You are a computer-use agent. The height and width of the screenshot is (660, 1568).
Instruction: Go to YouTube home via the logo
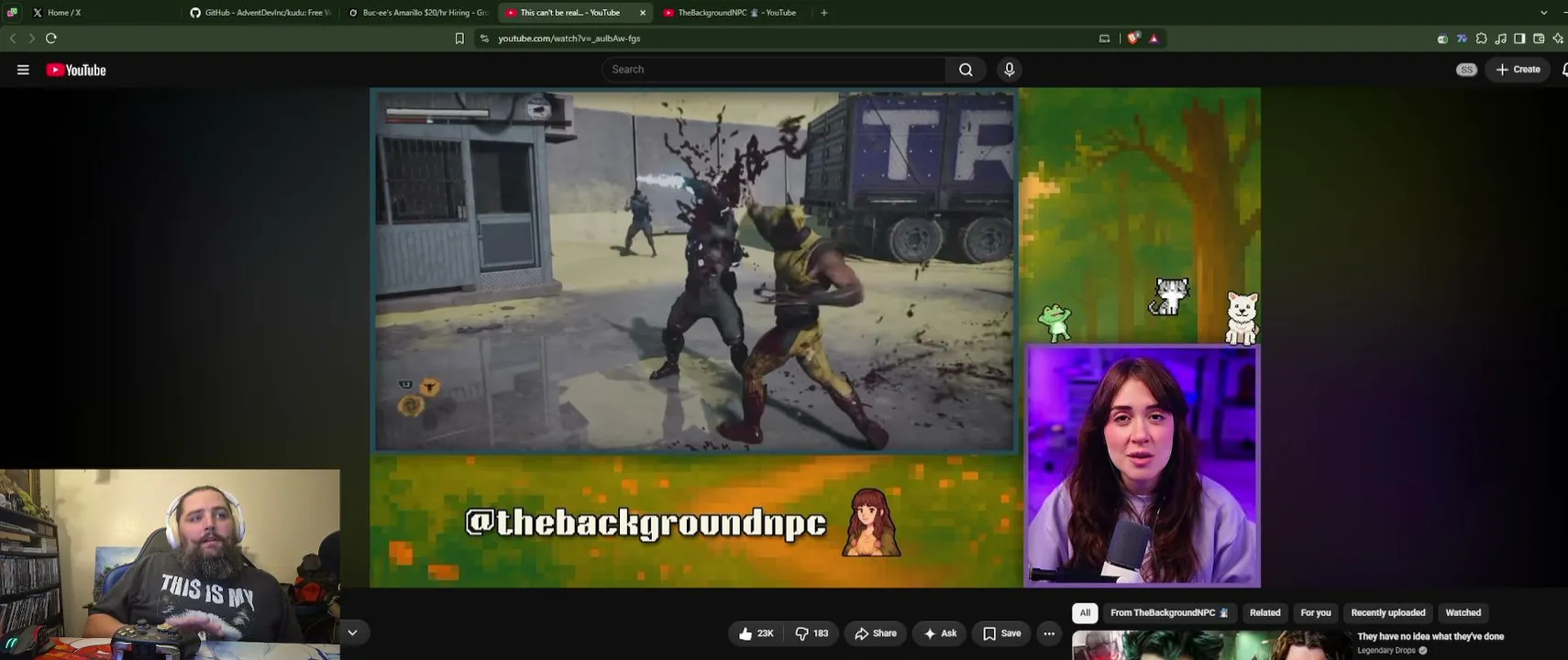pyautogui.click(x=76, y=70)
